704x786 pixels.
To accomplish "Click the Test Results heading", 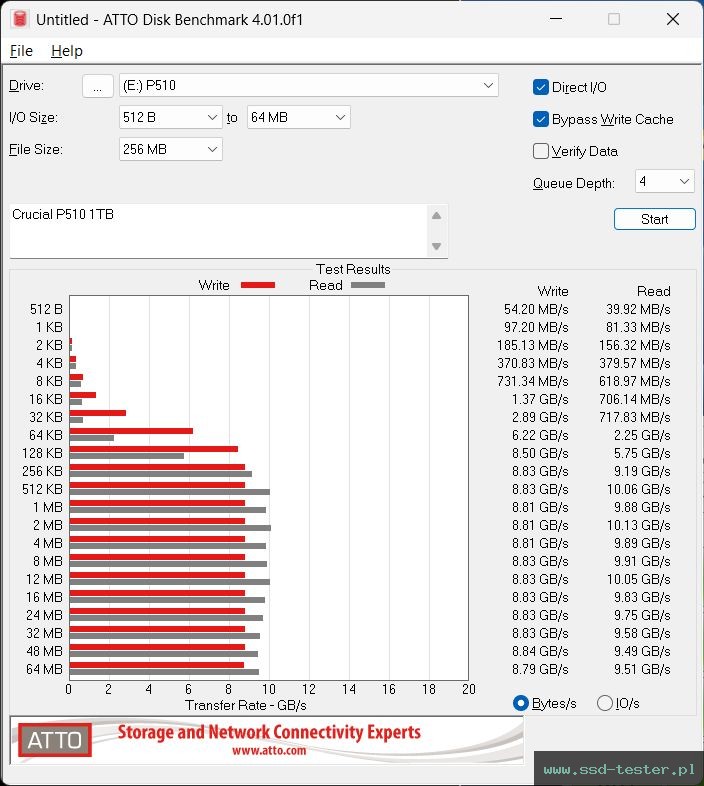I will (353, 269).
